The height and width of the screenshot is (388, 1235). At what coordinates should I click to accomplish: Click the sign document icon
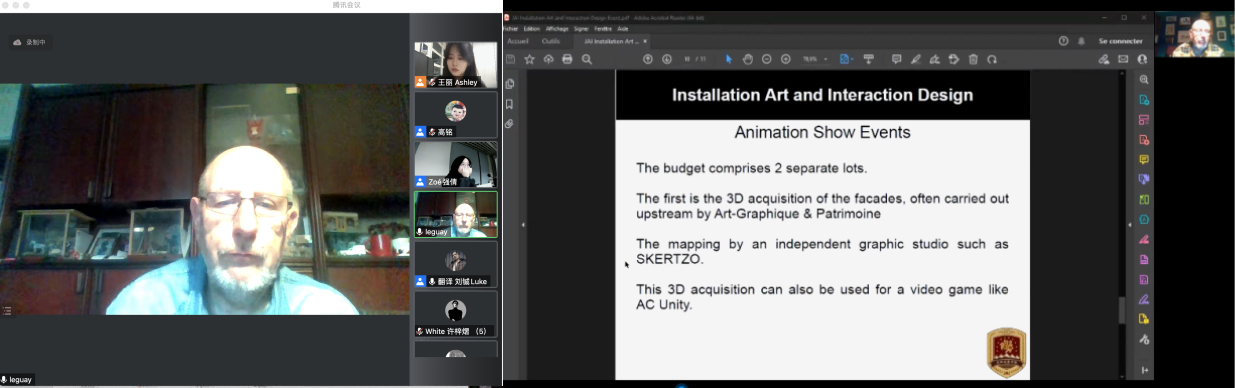(934, 59)
